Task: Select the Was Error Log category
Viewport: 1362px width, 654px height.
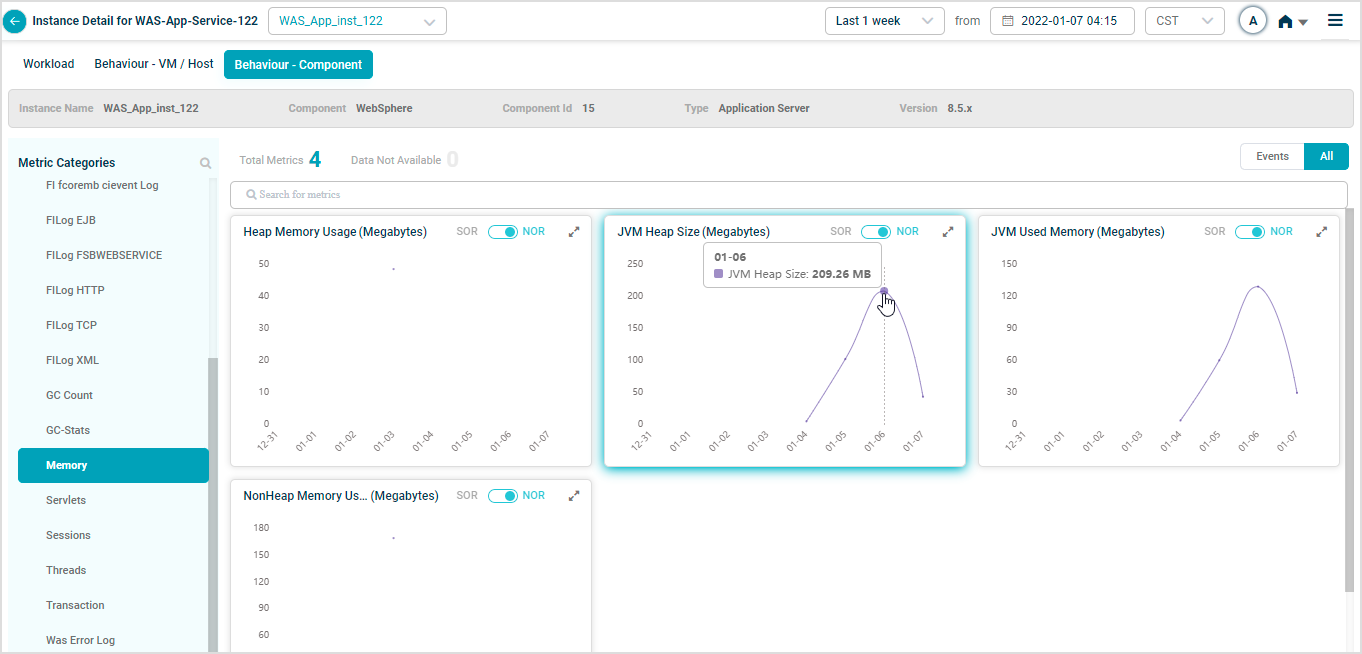Action: click(80, 640)
